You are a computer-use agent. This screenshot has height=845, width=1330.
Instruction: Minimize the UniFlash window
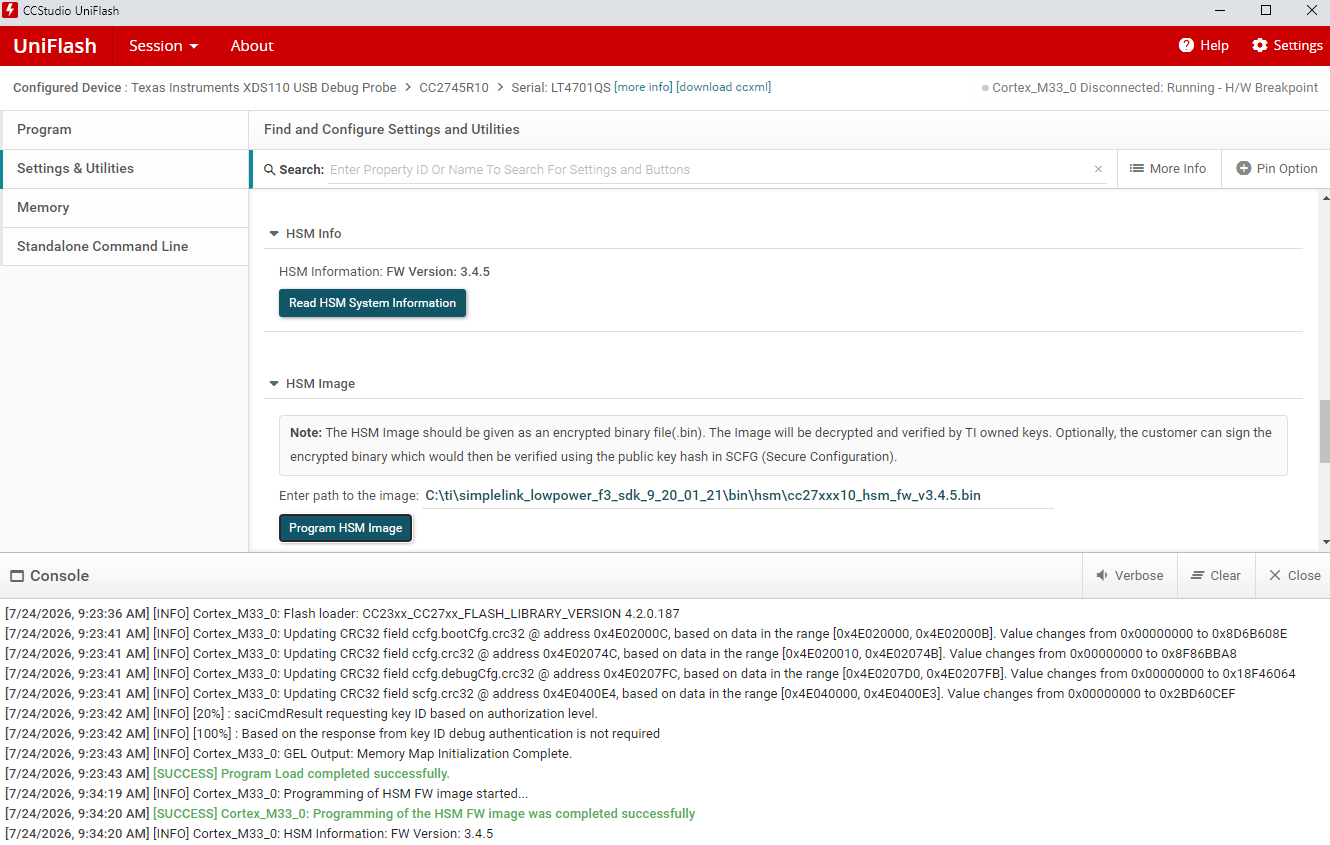click(1220, 10)
